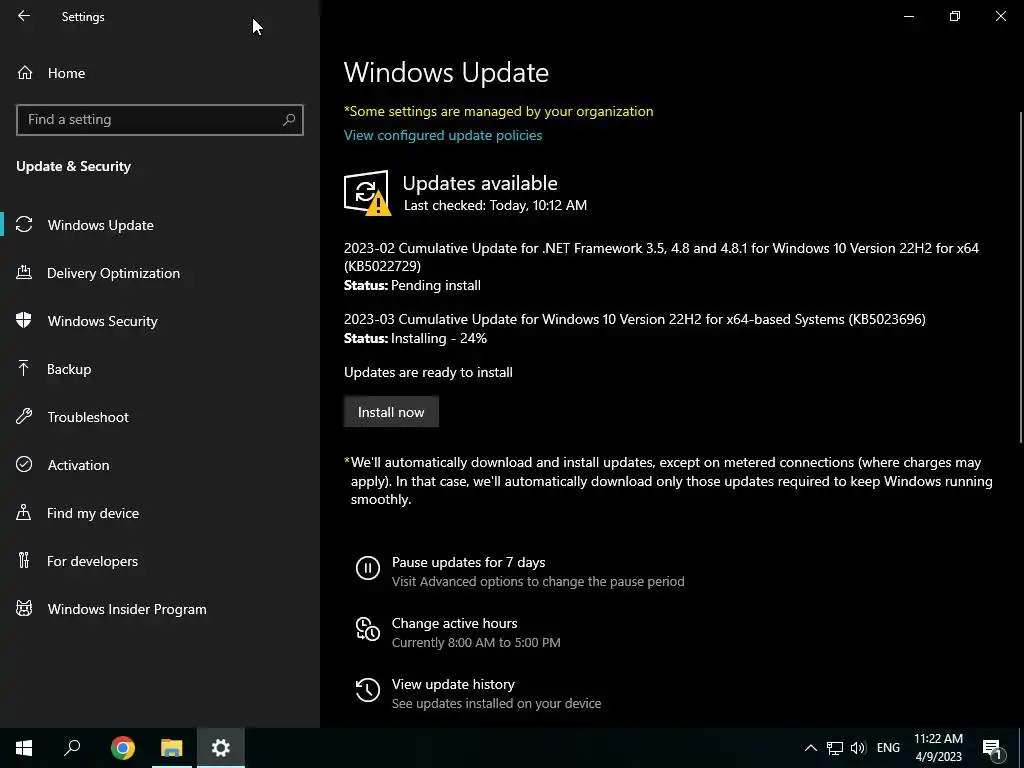The image size is (1024, 768).
Task: Open File Explorer from the taskbar
Action: 172,748
